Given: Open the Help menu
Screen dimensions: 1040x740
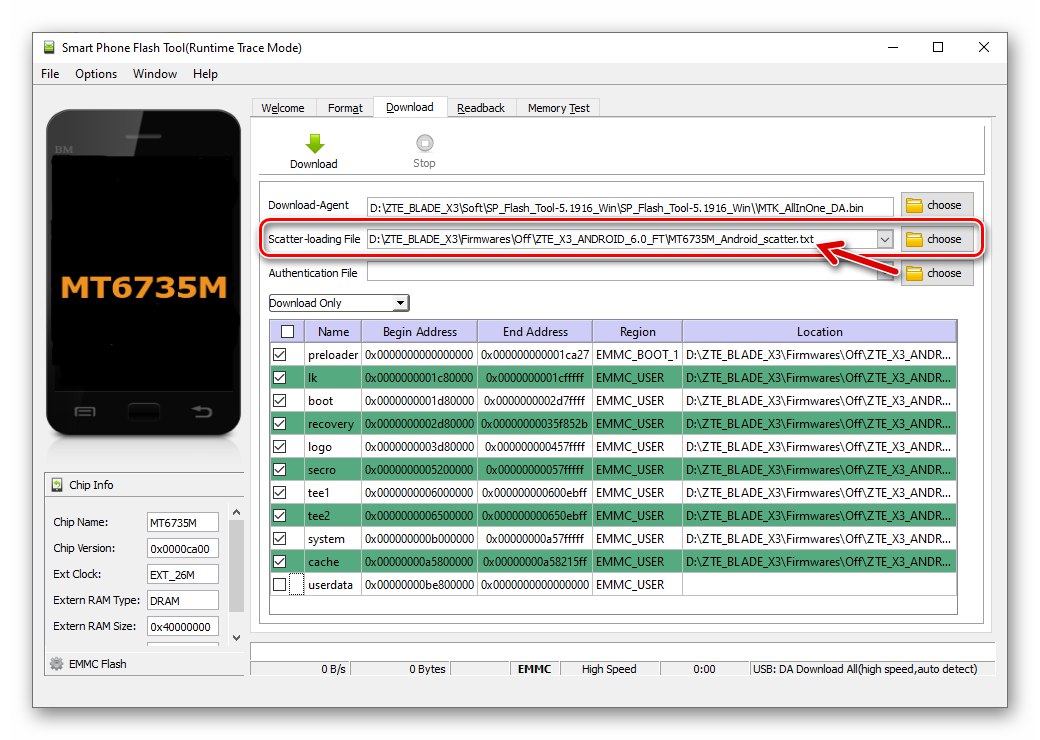Looking at the screenshot, I should (206, 74).
